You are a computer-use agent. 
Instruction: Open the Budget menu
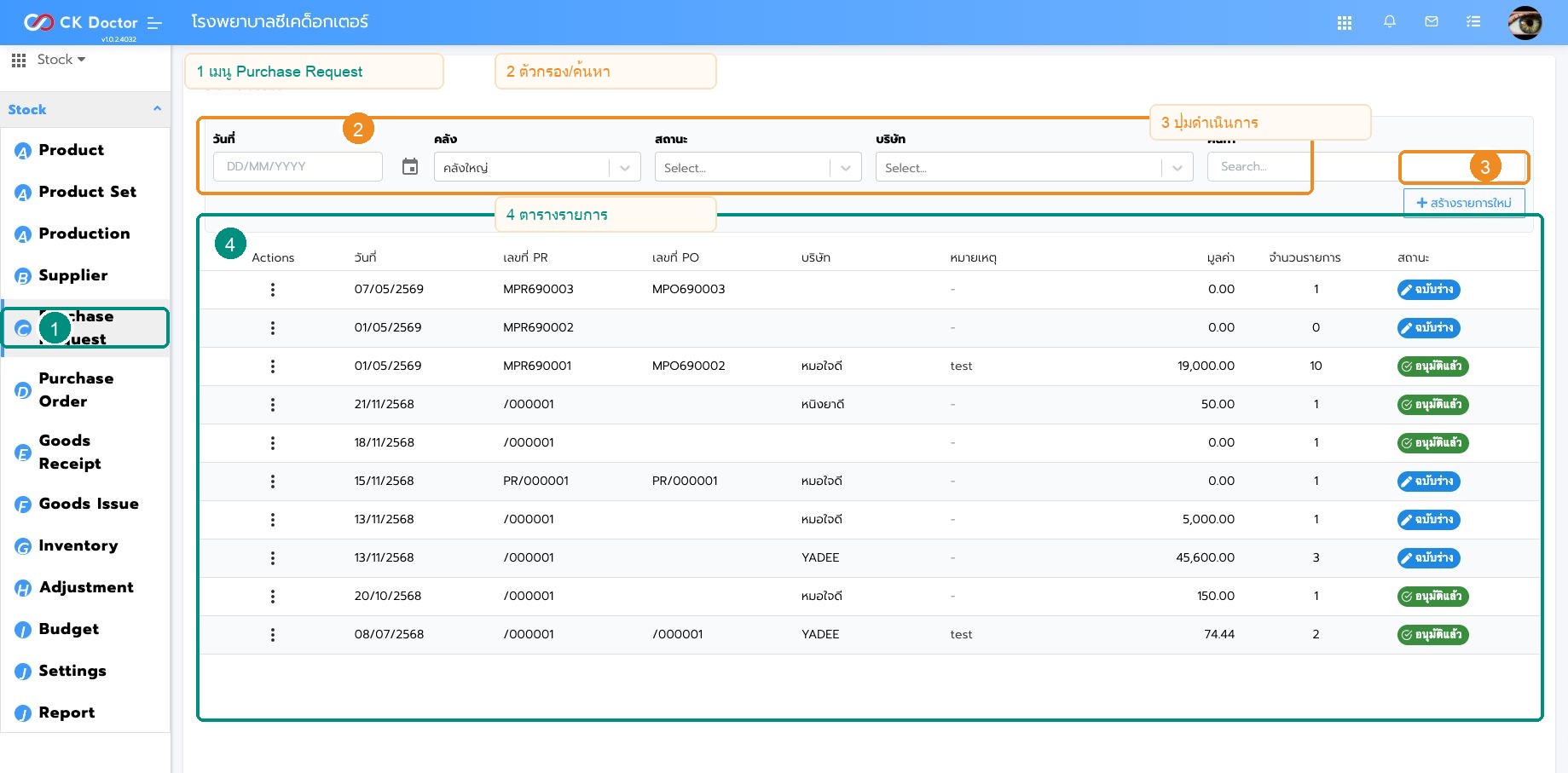[69, 629]
